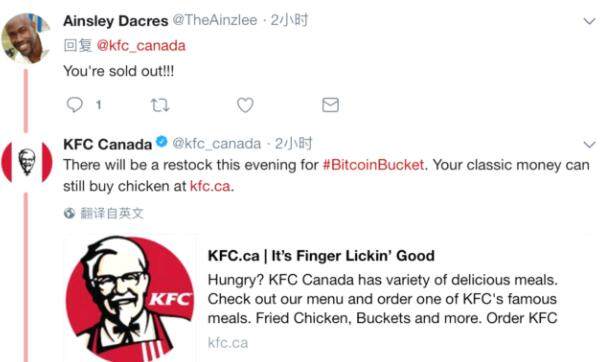Like the "You're sold out!!!" tweet

(245, 105)
